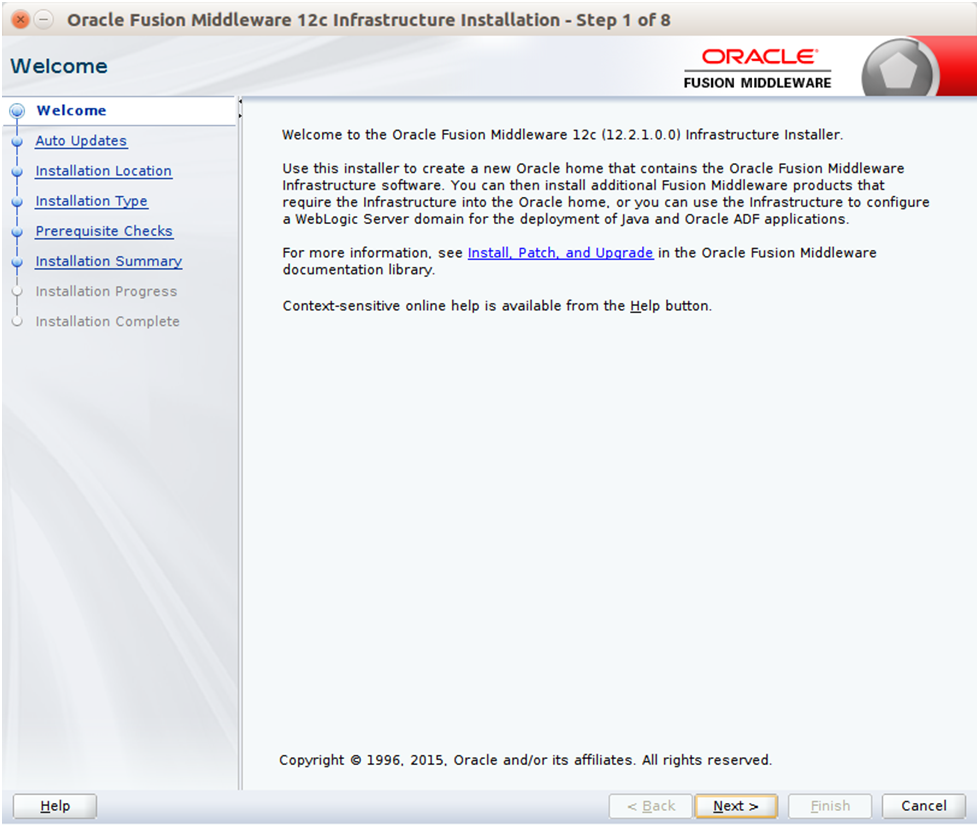The height and width of the screenshot is (827, 979).
Task: Jump to the Installation Type step
Action: [92, 201]
